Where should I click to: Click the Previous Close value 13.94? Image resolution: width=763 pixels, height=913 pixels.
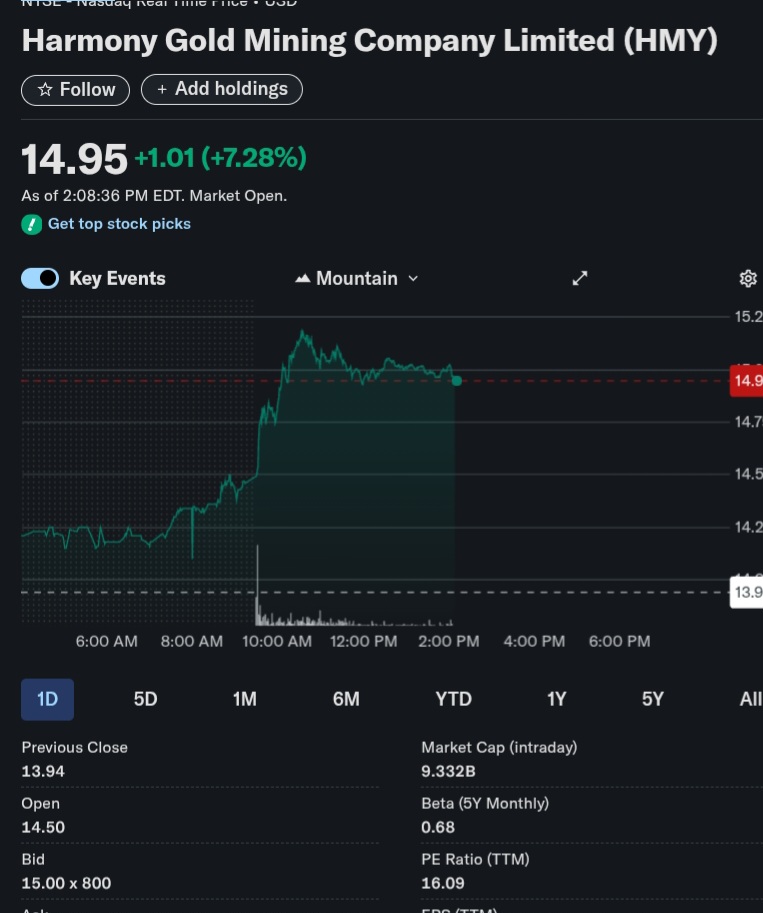point(43,772)
